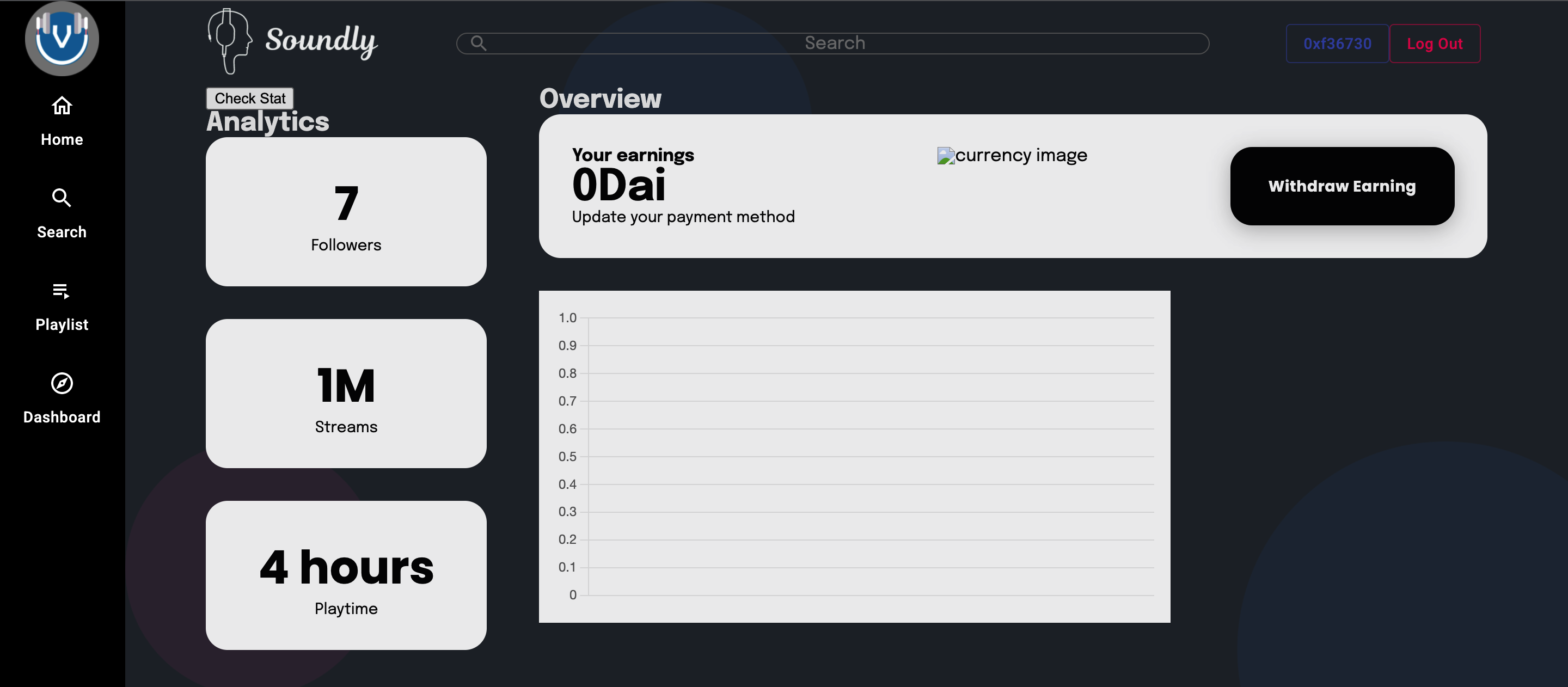Image resolution: width=1568 pixels, height=687 pixels.
Task: Click the user avatar headphones logo
Action: point(62,38)
